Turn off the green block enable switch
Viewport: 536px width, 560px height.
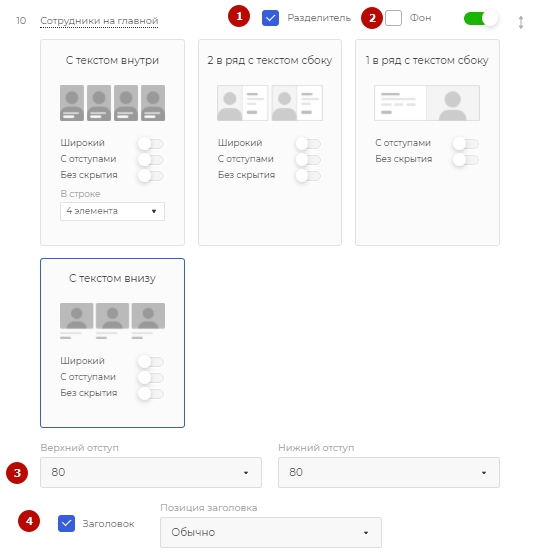point(480,18)
